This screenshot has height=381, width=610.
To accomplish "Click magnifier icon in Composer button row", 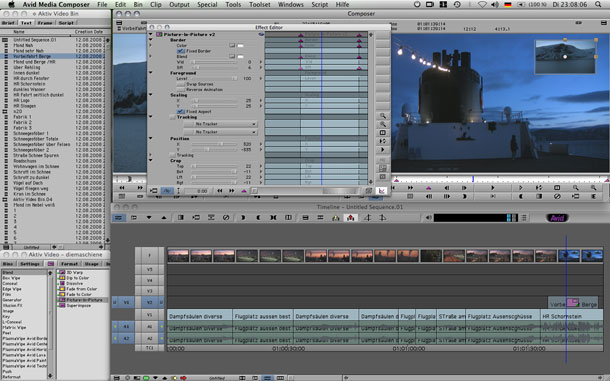I will [575, 188].
